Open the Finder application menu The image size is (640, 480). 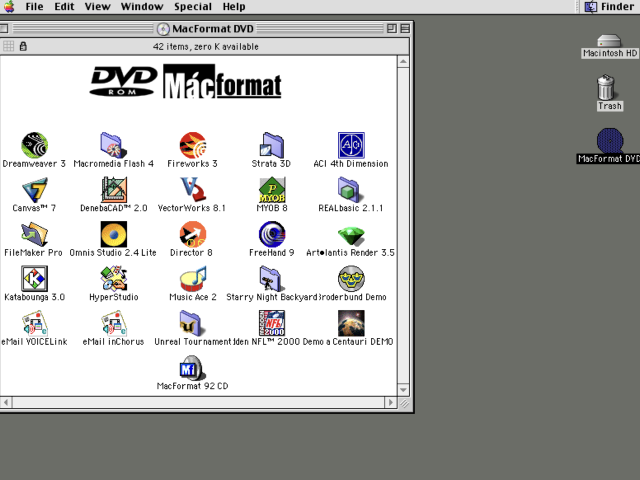tap(611, 7)
